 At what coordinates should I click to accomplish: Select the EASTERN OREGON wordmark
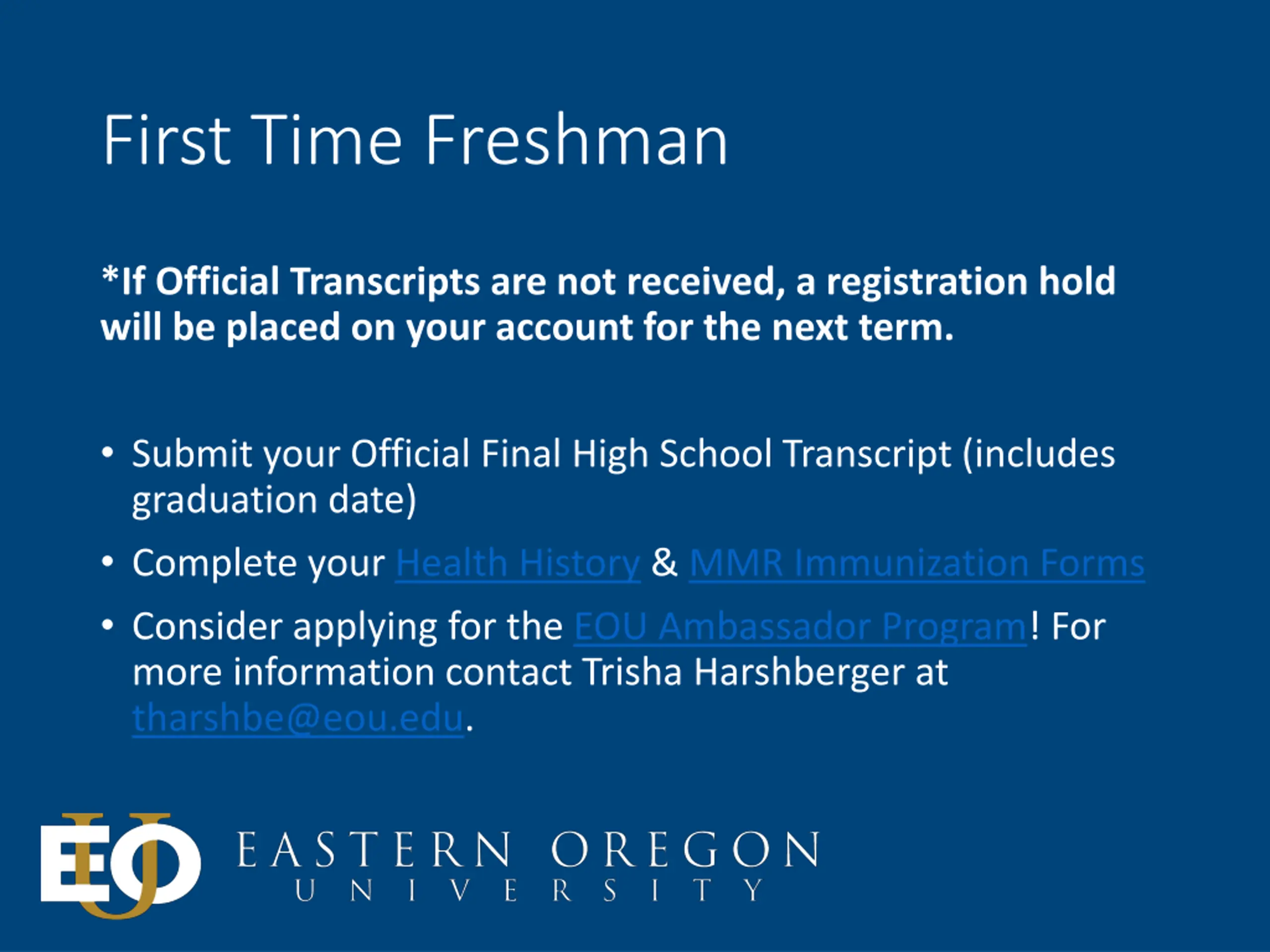pyautogui.click(x=528, y=849)
